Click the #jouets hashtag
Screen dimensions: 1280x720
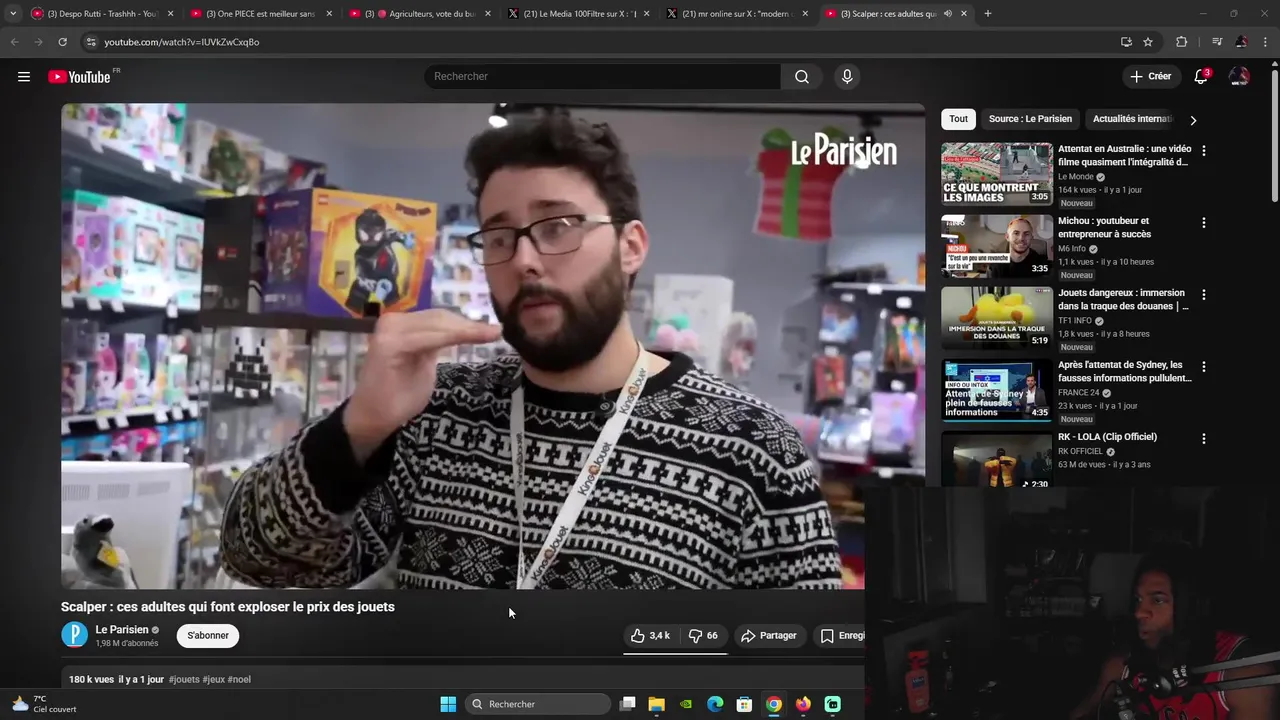coord(184,679)
